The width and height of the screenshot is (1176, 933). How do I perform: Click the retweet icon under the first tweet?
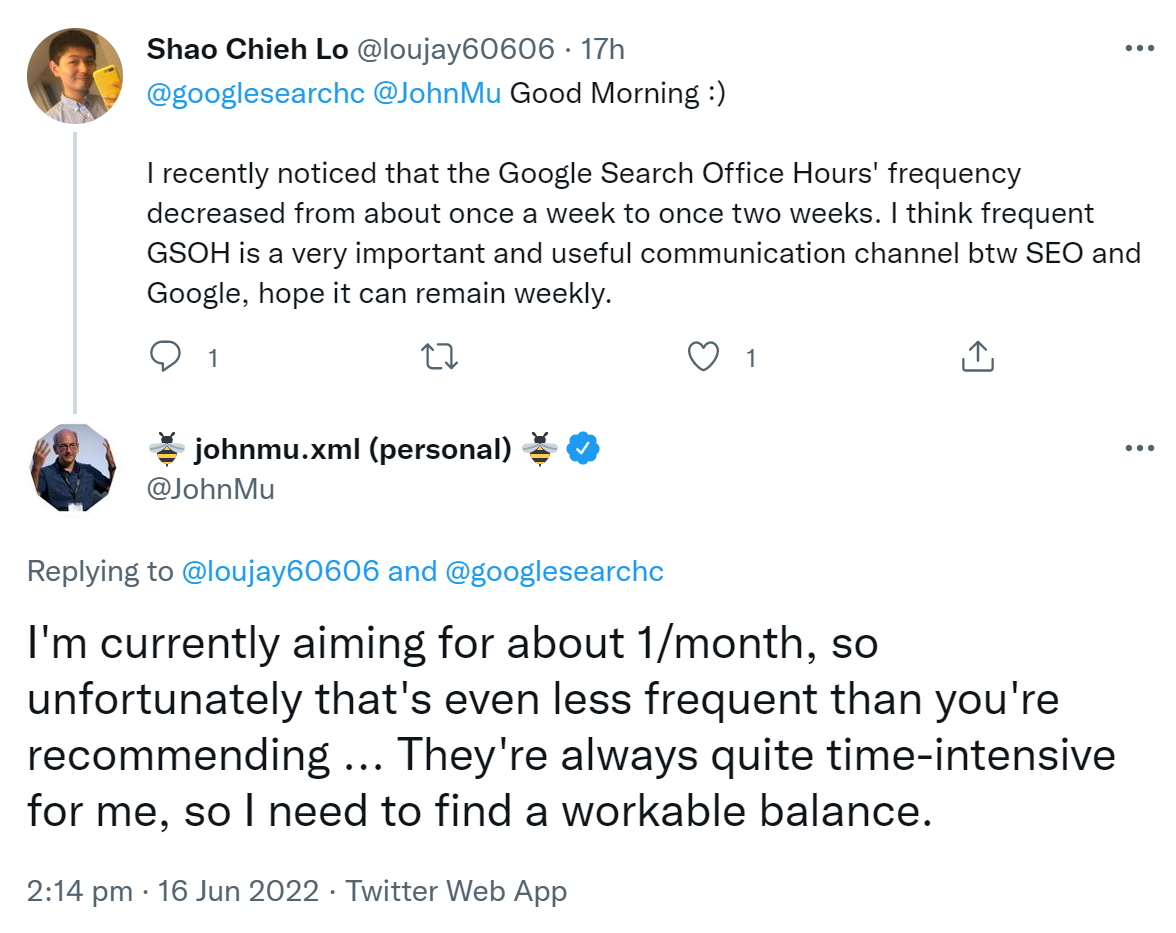437,356
